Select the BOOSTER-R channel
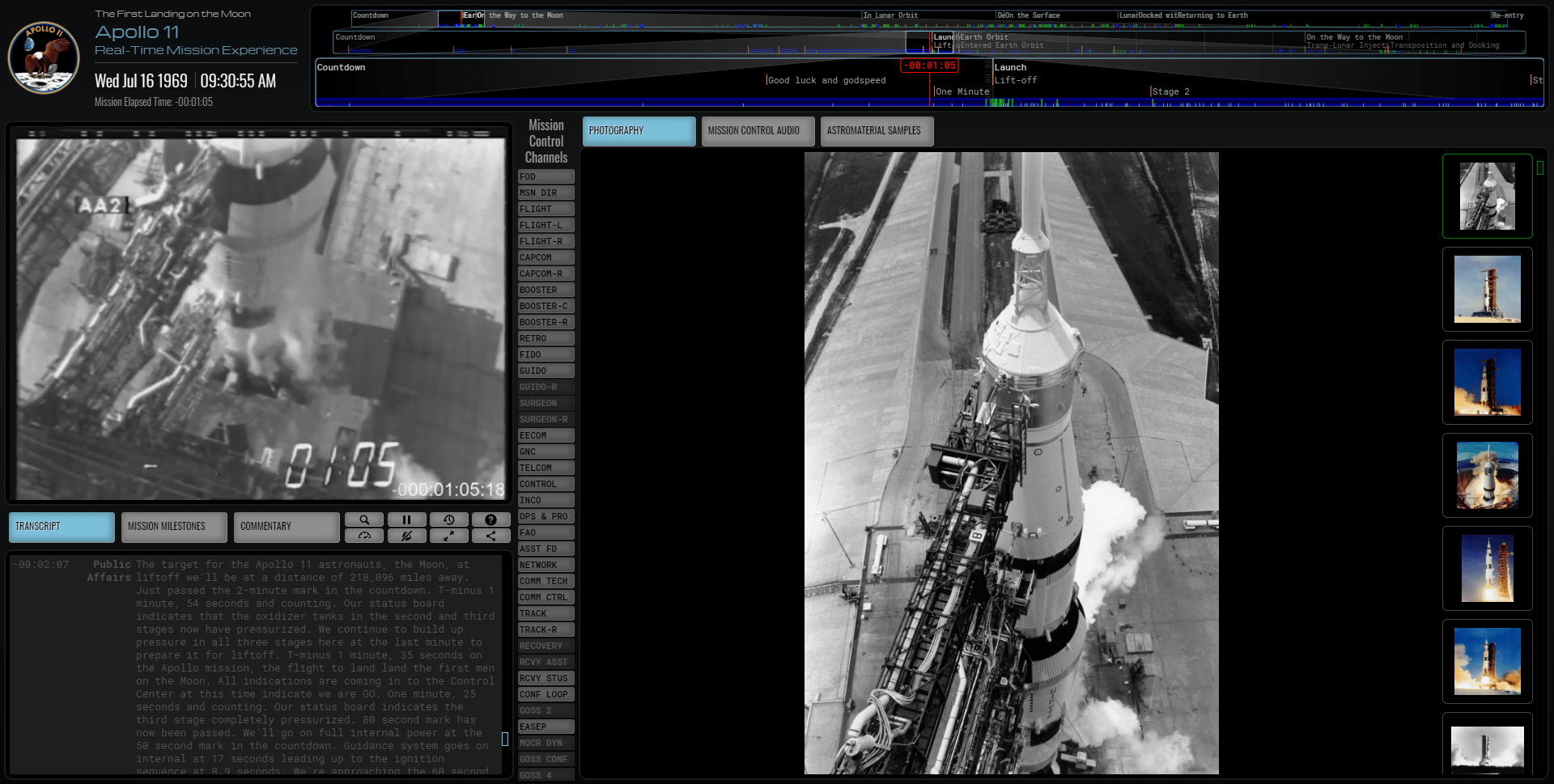Viewport: 1554px width, 784px height. point(546,322)
